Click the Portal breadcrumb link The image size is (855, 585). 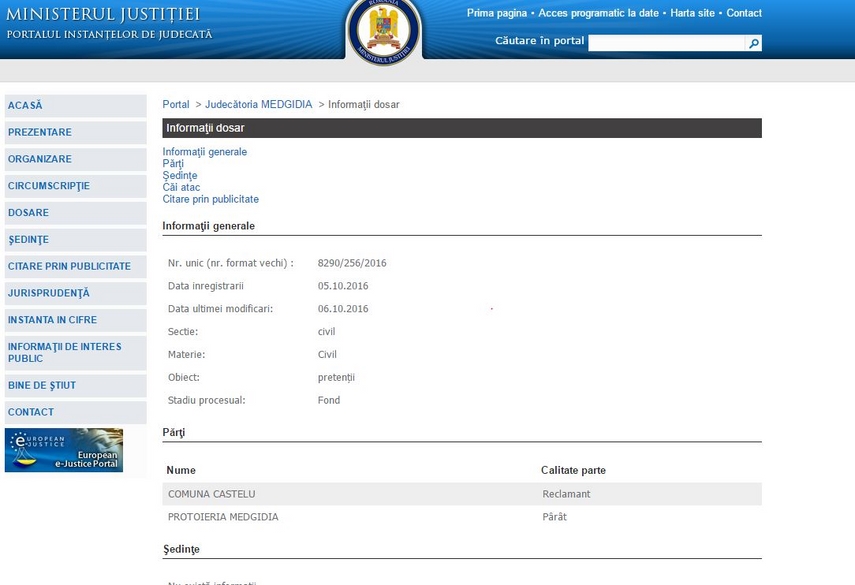click(x=176, y=104)
